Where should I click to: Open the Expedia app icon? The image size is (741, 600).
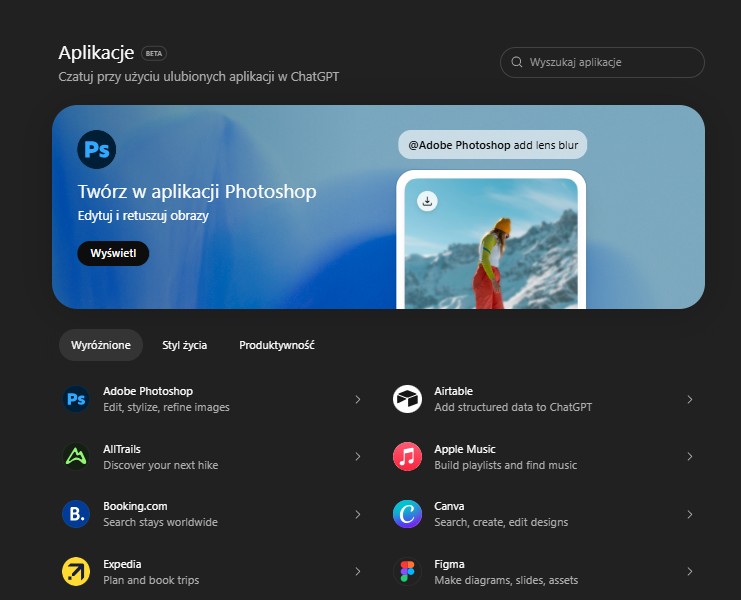(x=76, y=572)
